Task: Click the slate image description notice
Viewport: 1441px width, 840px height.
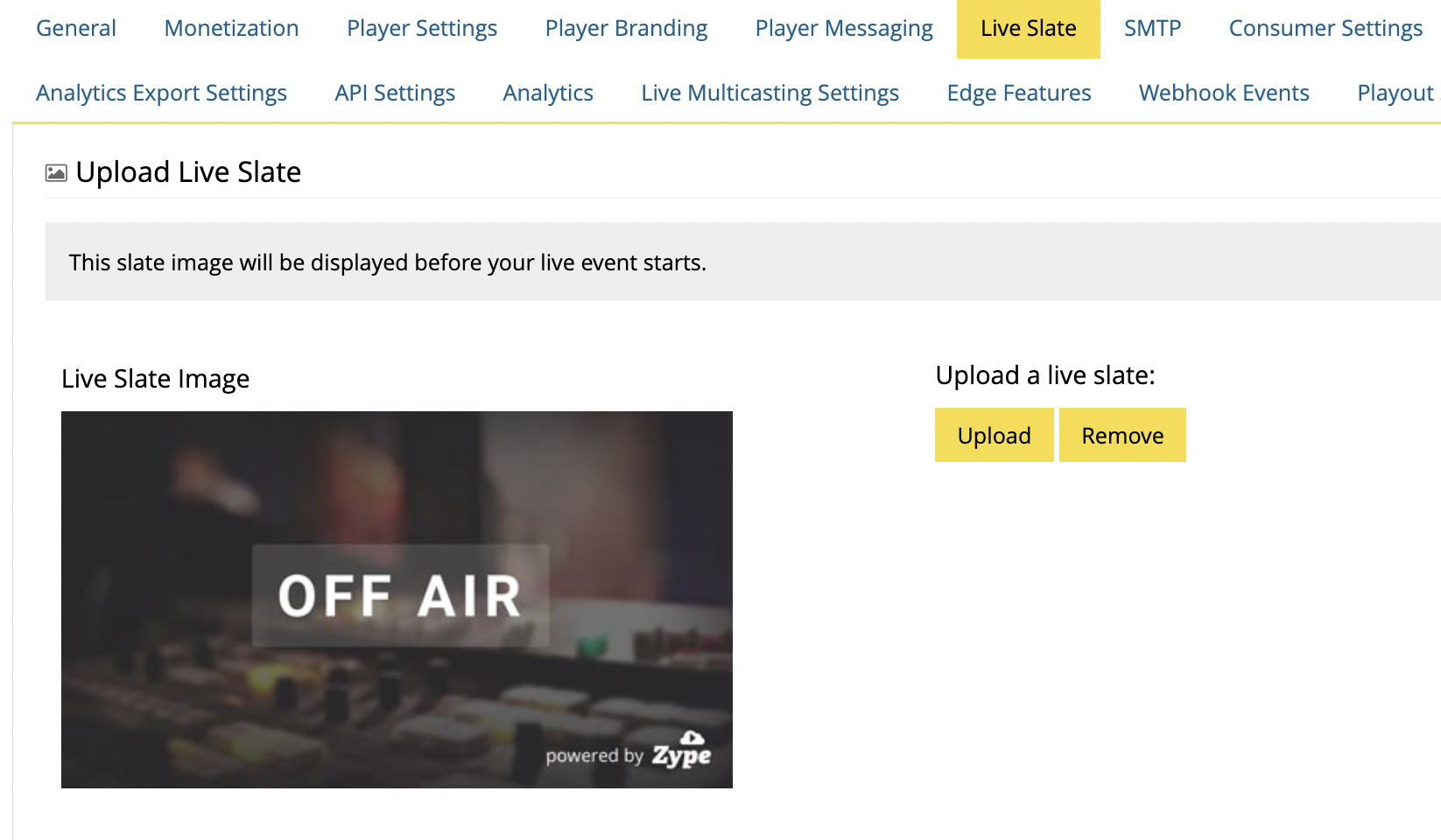Action: [x=743, y=262]
